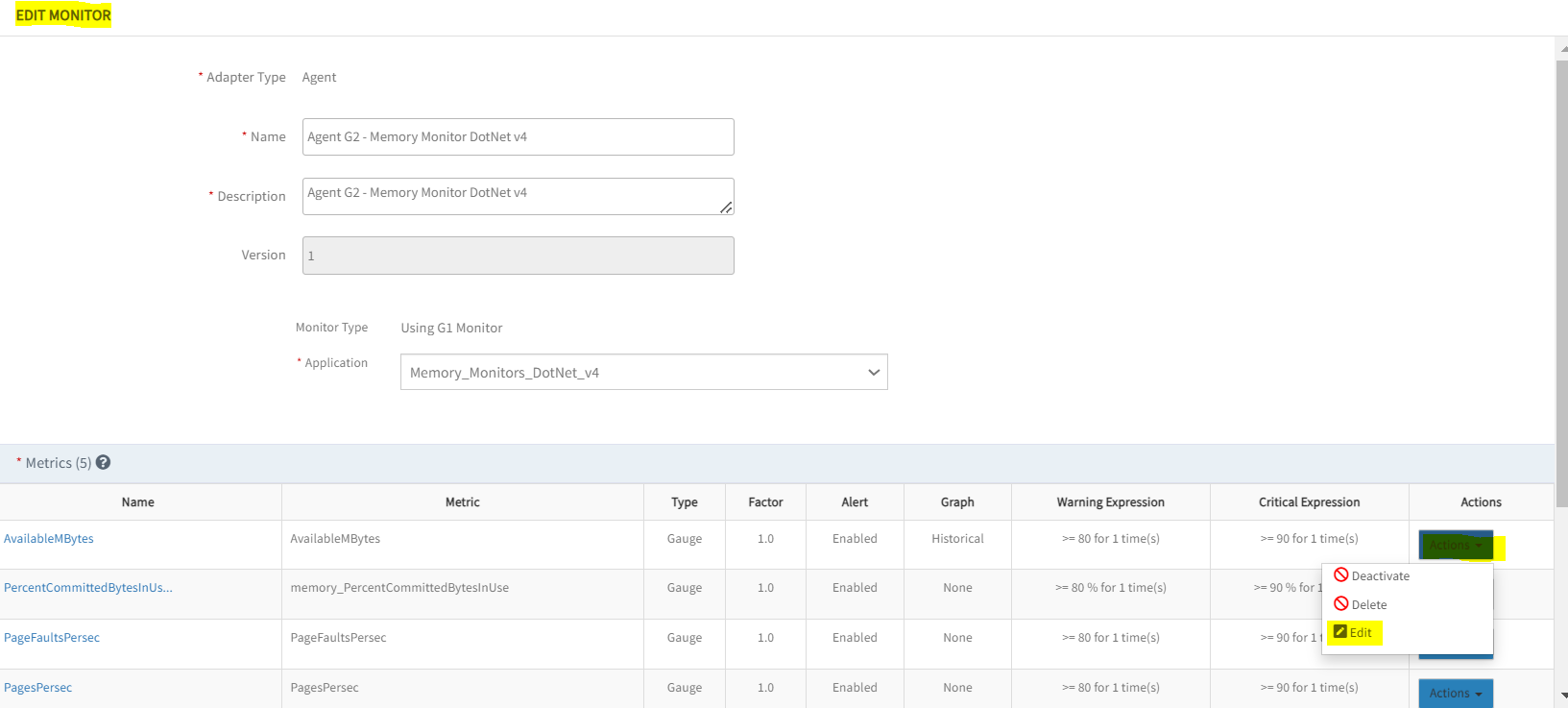Click the Graph column header
Screen dimensions: 1568x708
click(x=957, y=502)
